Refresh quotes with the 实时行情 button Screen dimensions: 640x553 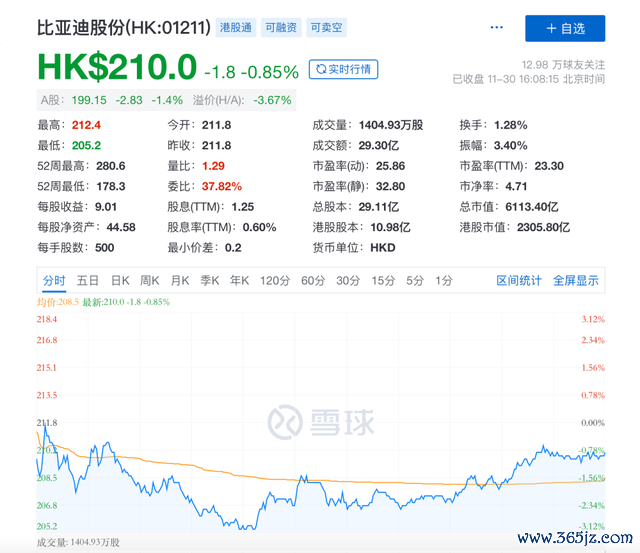[343, 69]
